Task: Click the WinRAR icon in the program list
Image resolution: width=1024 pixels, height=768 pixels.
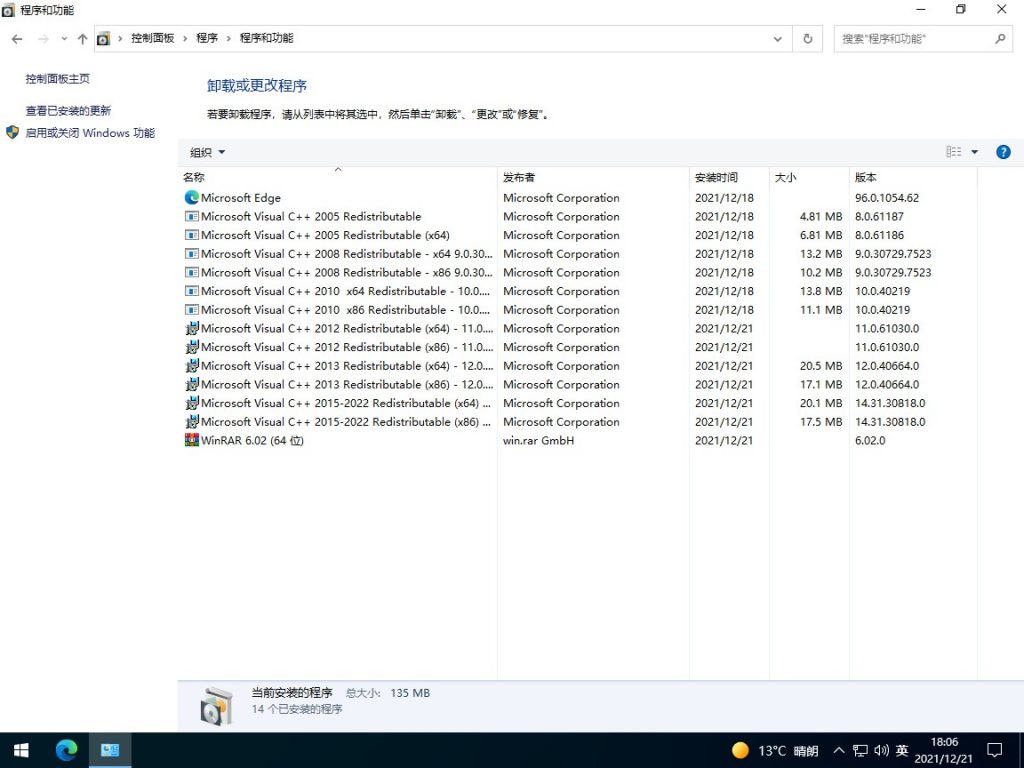Action: tap(191, 440)
